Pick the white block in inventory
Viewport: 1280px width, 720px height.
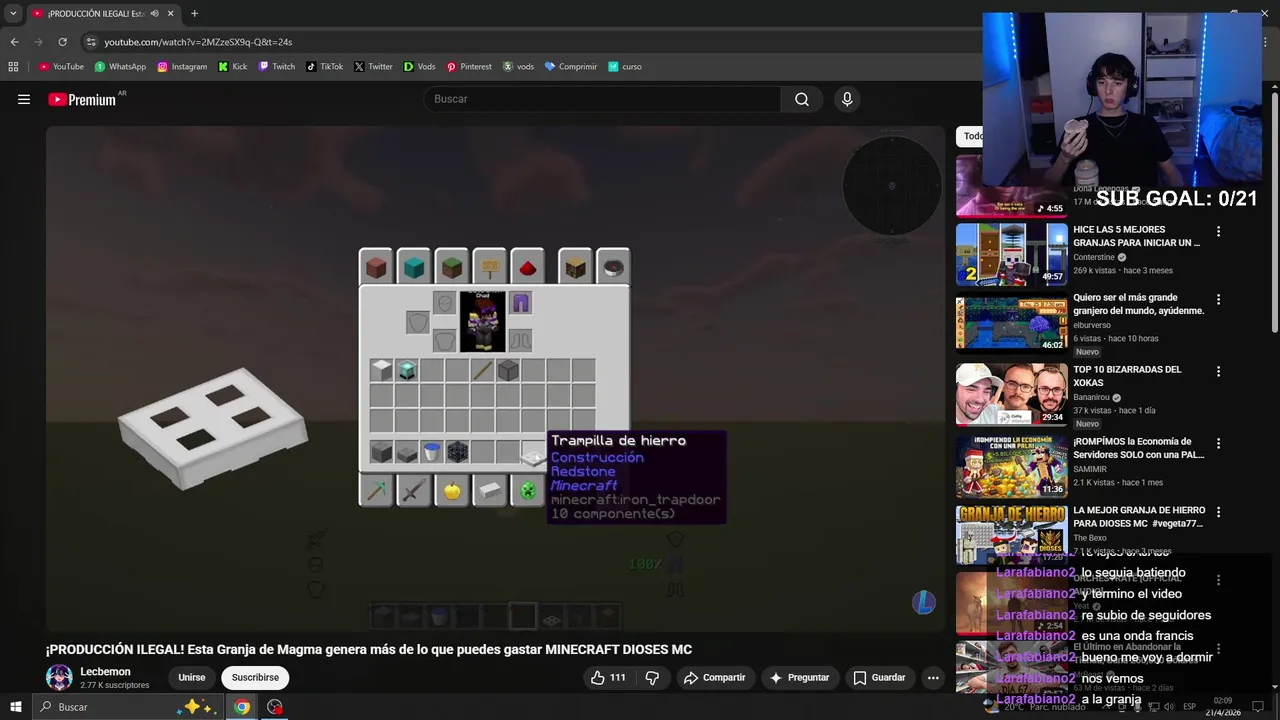pos(381,371)
